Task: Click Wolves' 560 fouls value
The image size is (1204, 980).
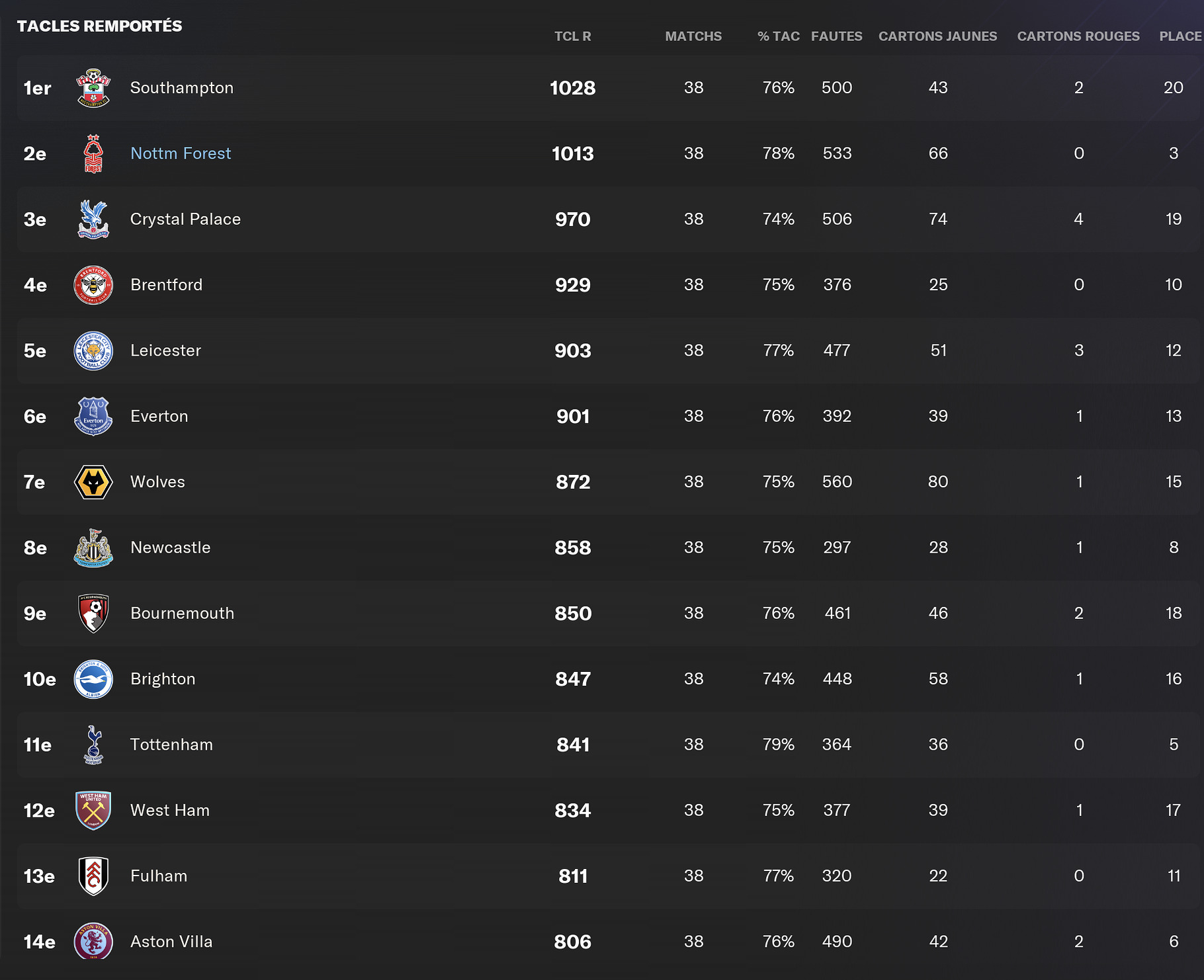Action: (837, 482)
